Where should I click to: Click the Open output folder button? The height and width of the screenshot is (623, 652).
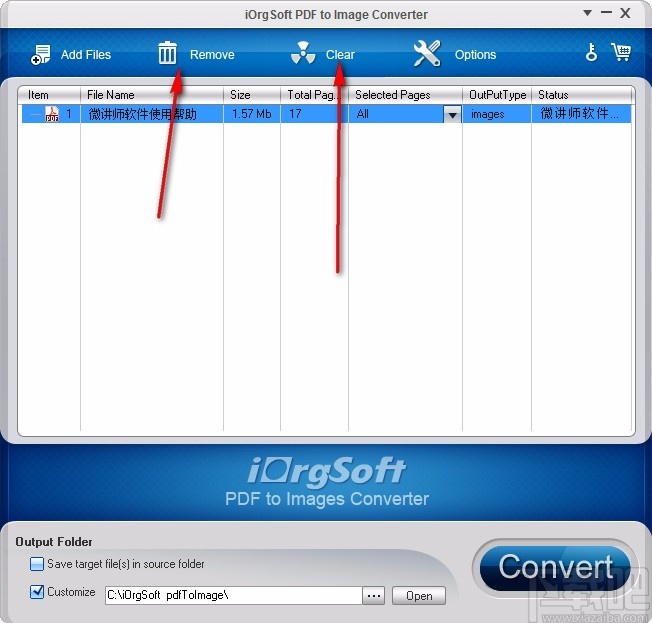pyautogui.click(x=419, y=596)
